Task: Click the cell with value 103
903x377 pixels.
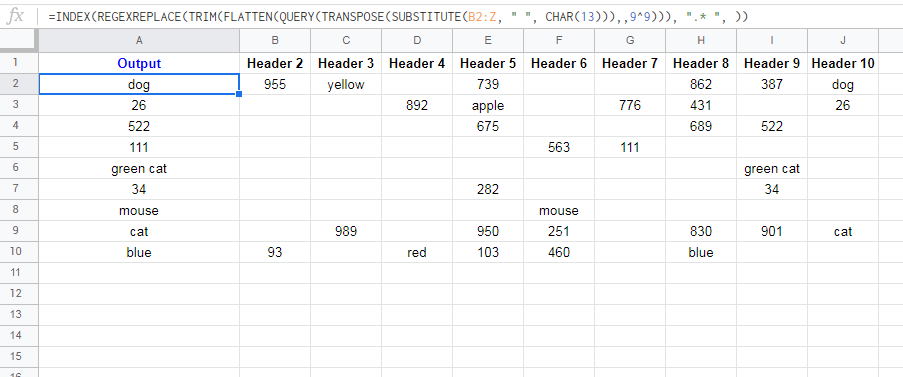Action: point(488,252)
